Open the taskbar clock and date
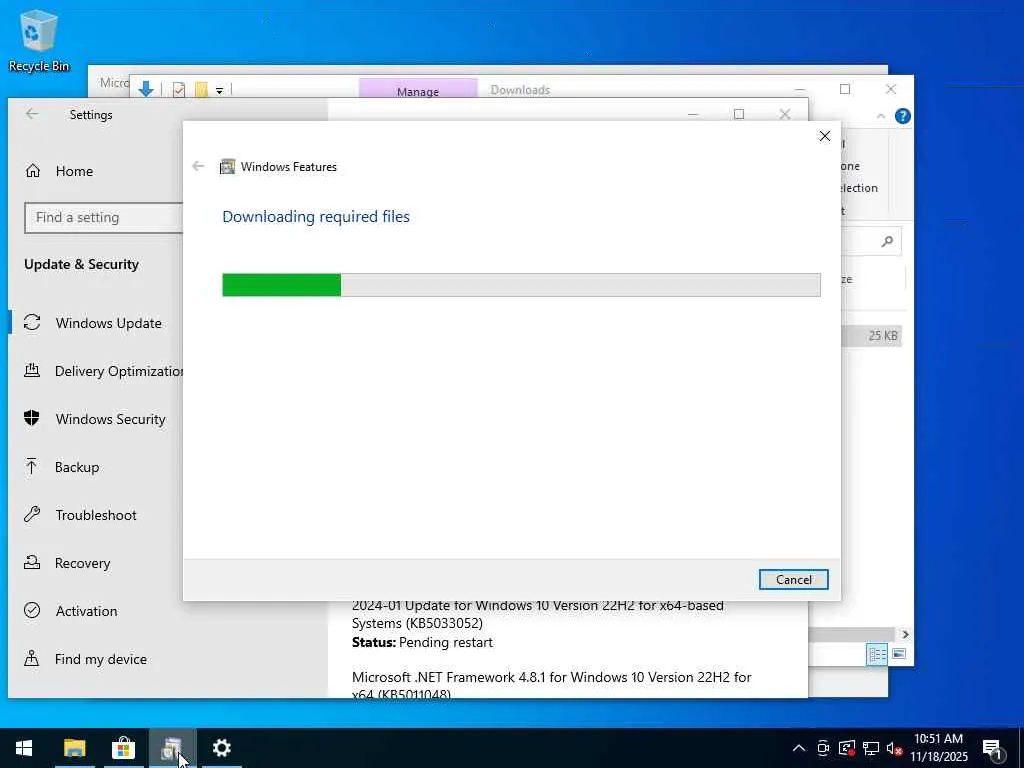The width and height of the screenshot is (1024, 768). coord(939,748)
